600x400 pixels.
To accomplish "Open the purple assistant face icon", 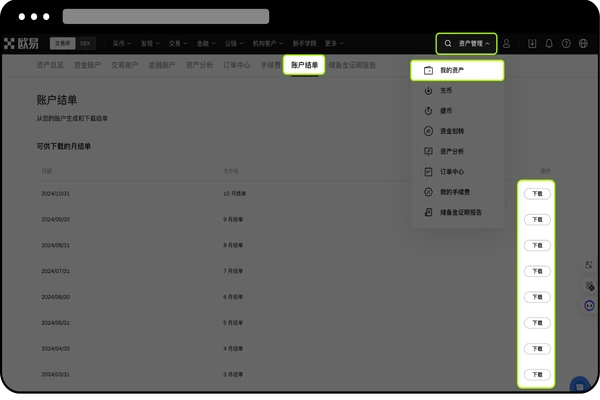I will tap(589, 305).
